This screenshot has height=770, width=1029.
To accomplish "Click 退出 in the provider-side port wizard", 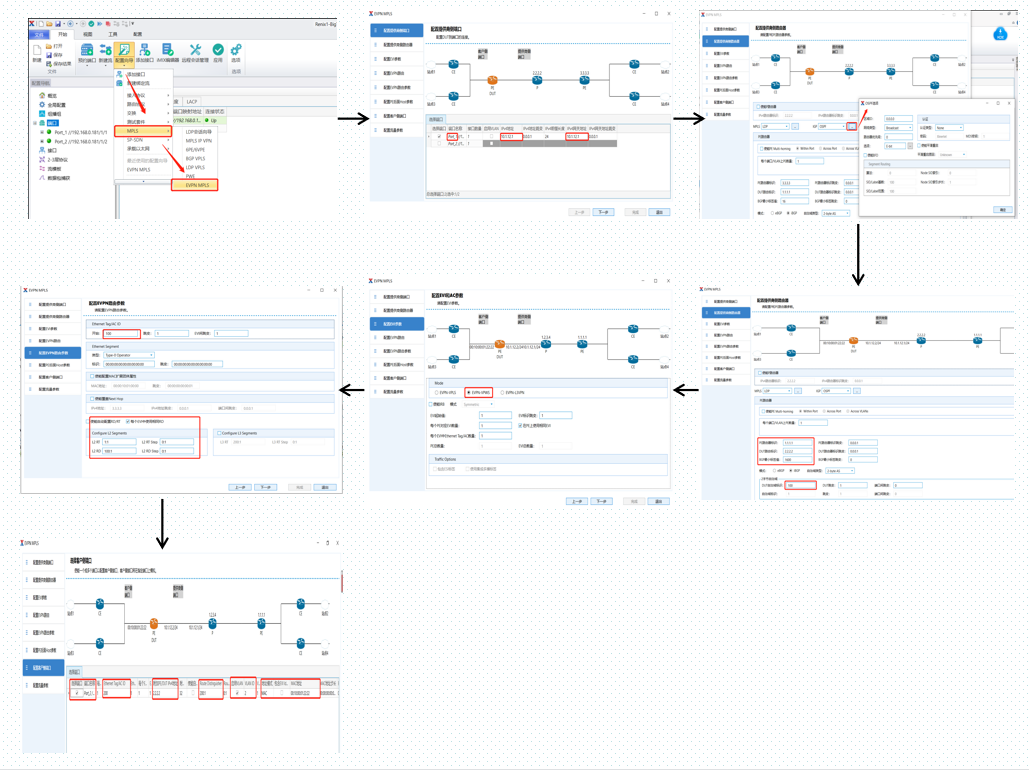I will 659,212.
